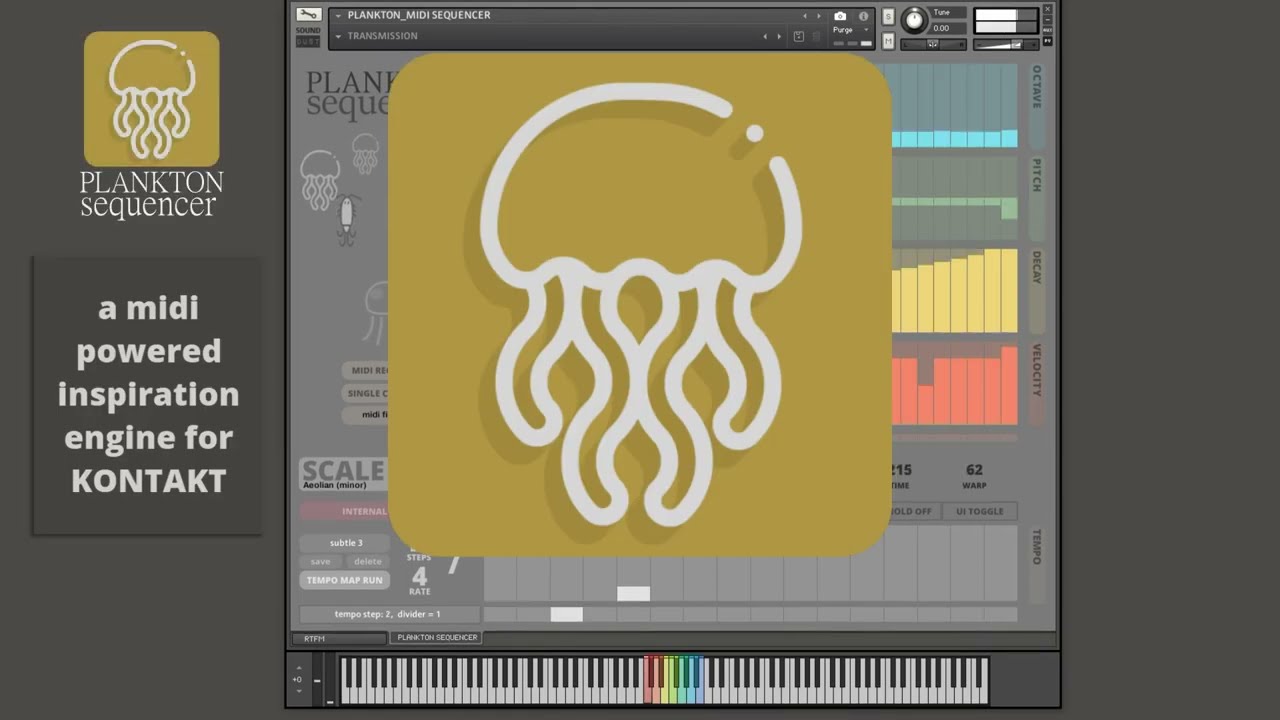Toggle highlighted white tempo grid cell
Image resolution: width=1280 pixels, height=720 pixels.
[x=633, y=594]
